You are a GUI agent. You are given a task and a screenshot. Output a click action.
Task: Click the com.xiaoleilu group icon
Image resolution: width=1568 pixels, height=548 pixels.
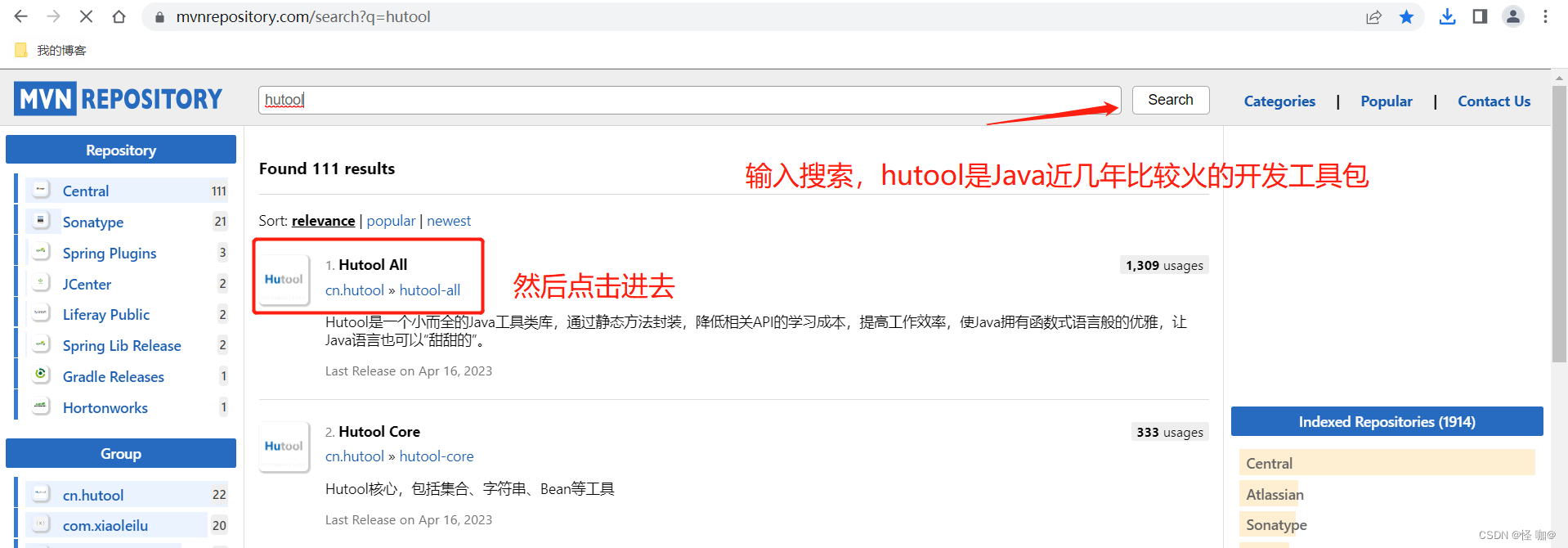[x=41, y=524]
